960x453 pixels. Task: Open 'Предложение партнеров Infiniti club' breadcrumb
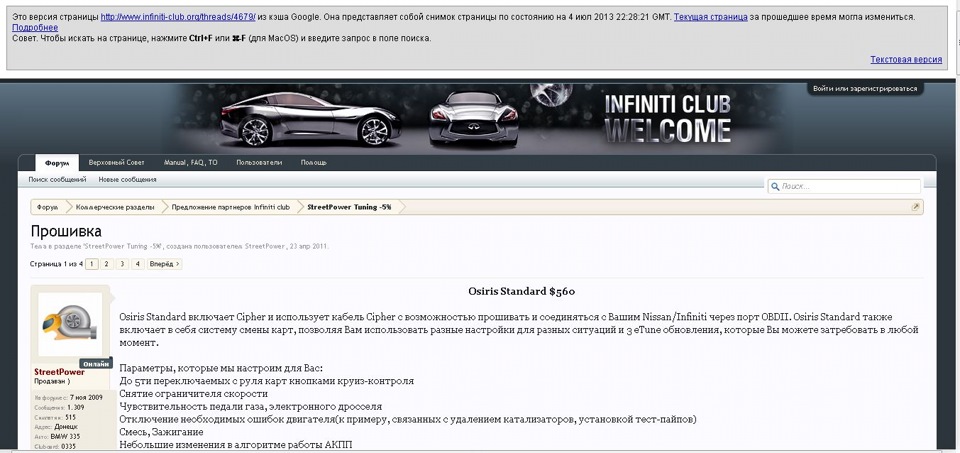[231, 208]
